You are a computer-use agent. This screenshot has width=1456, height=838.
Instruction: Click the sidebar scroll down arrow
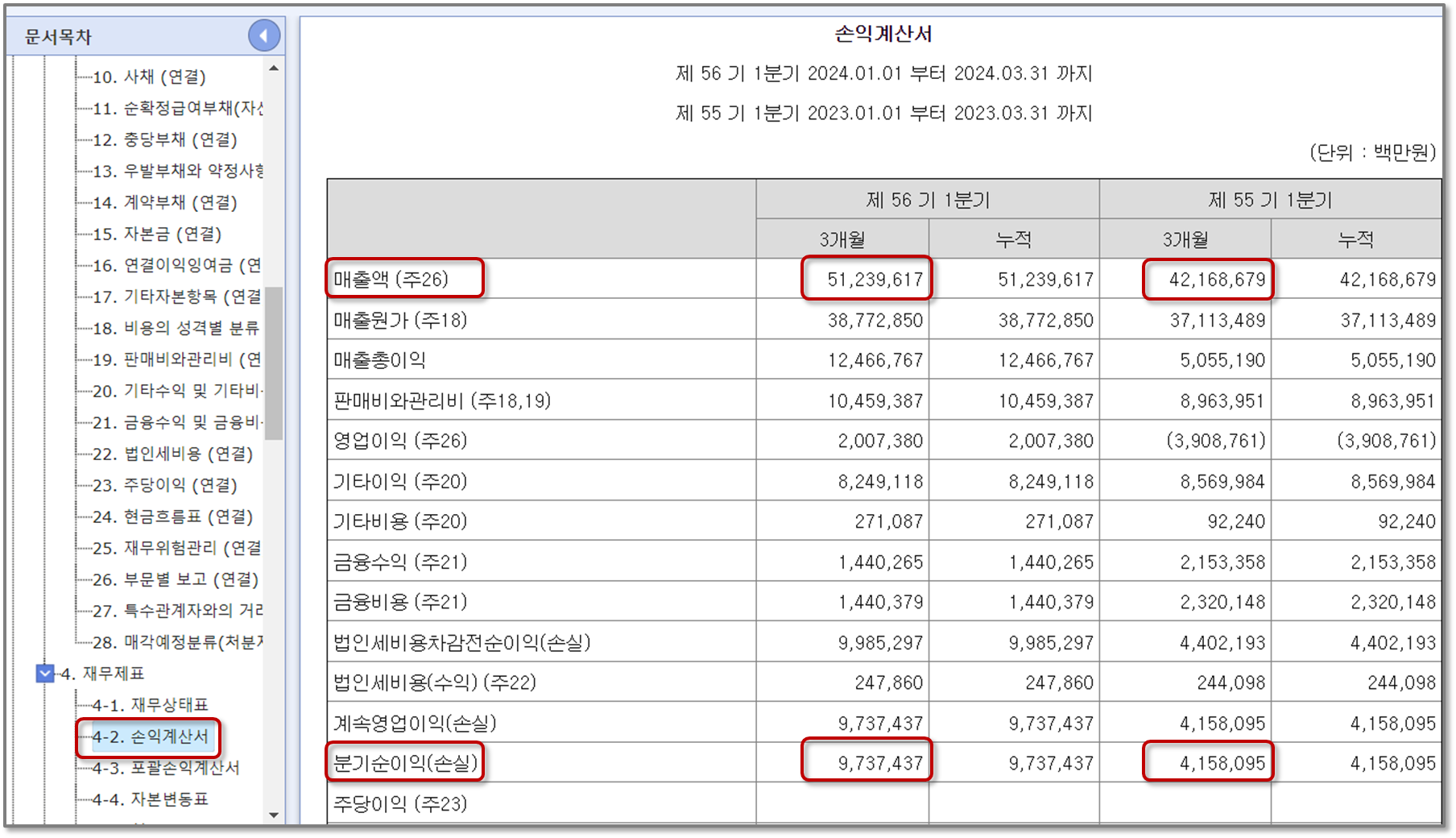click(274, 815)
